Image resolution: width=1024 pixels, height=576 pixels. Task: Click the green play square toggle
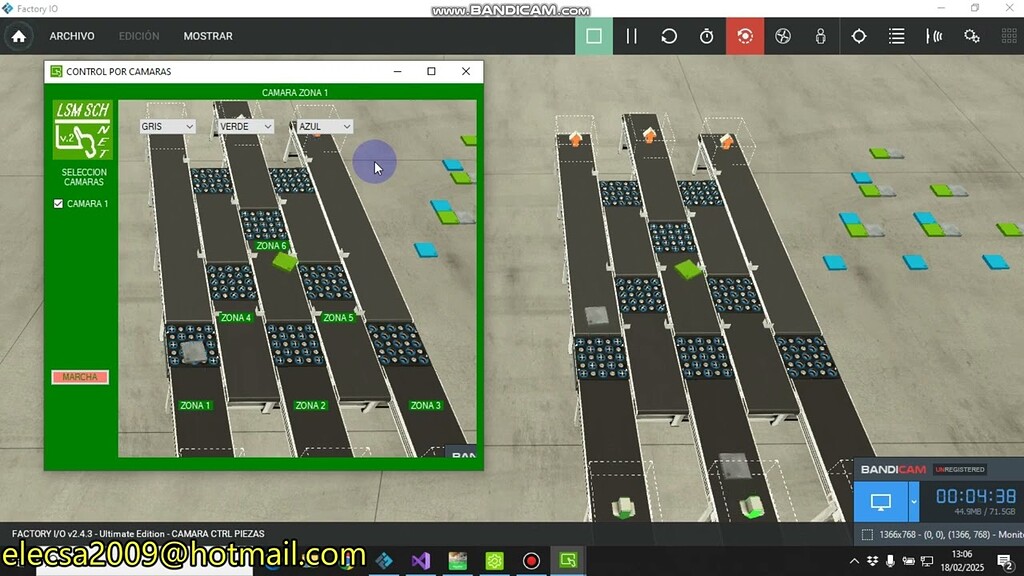(596, 35)
